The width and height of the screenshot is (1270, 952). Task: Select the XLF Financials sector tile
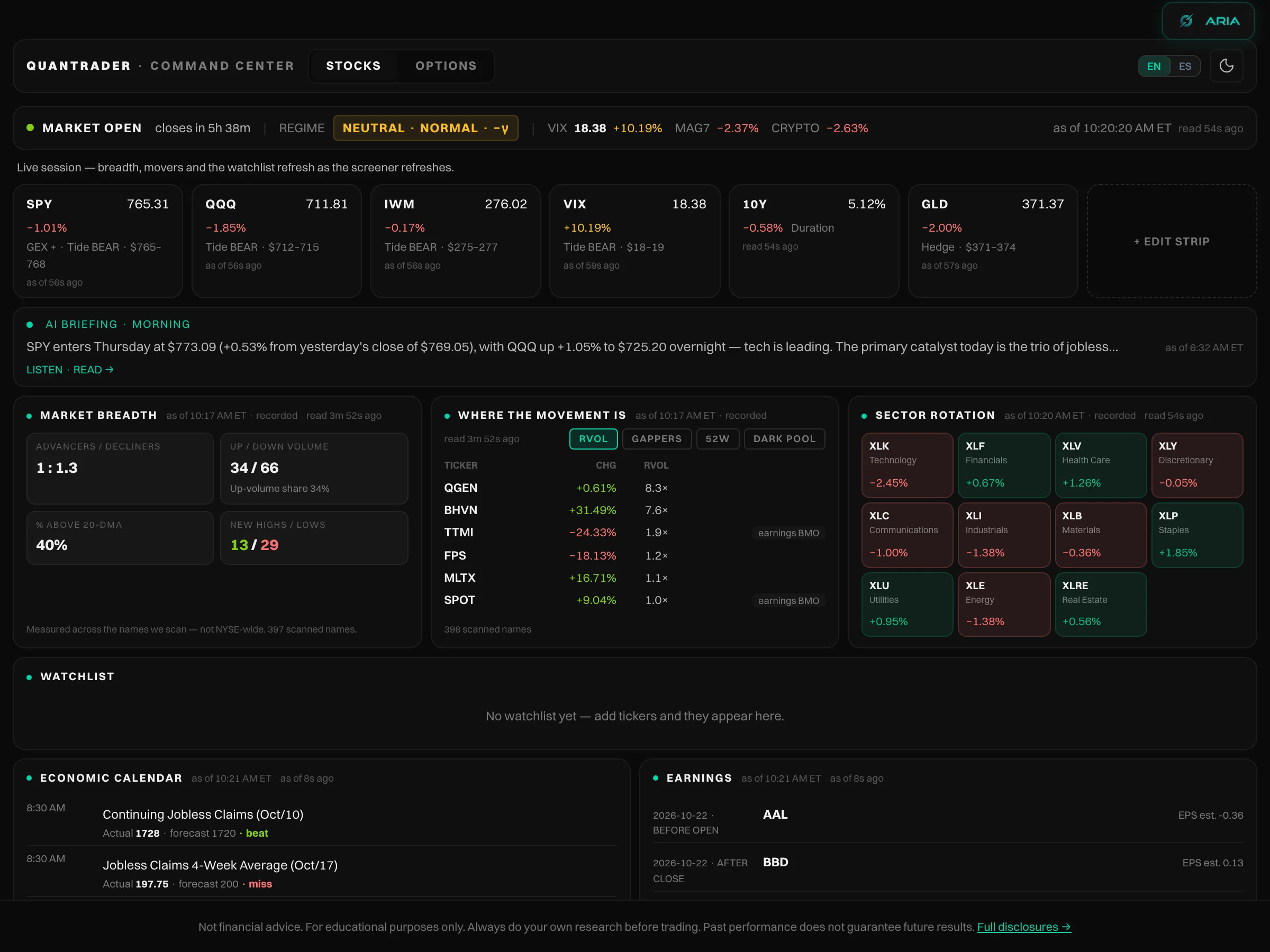tap(1004, 465)
